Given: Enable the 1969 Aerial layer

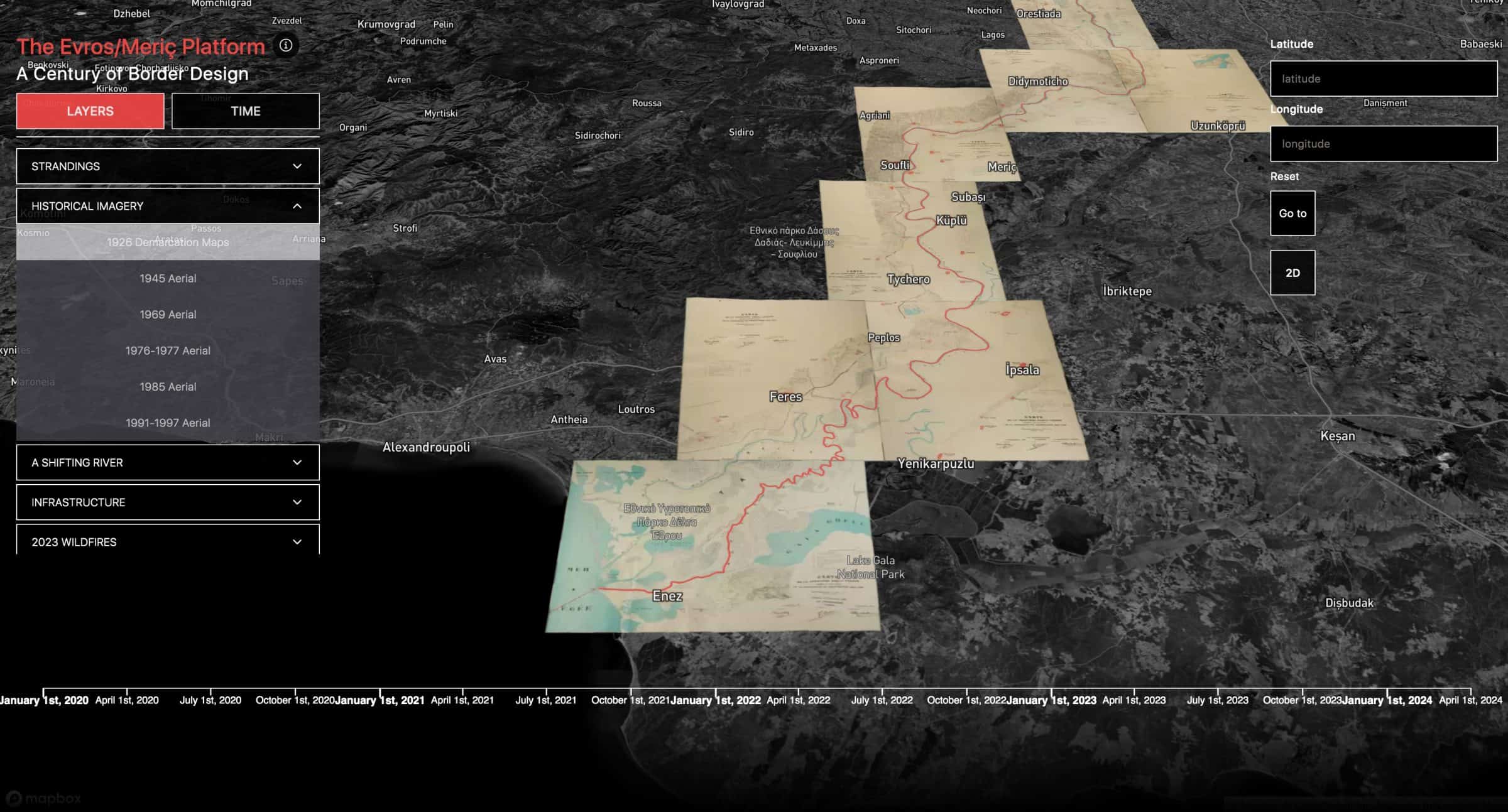Looking at the screenshot, I should tap(167, 314).
